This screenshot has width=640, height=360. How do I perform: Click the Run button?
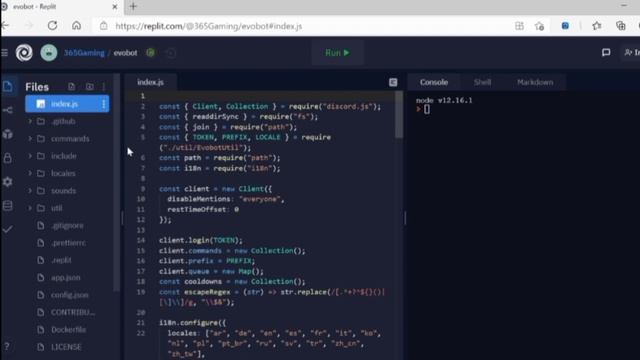[338, 53]
